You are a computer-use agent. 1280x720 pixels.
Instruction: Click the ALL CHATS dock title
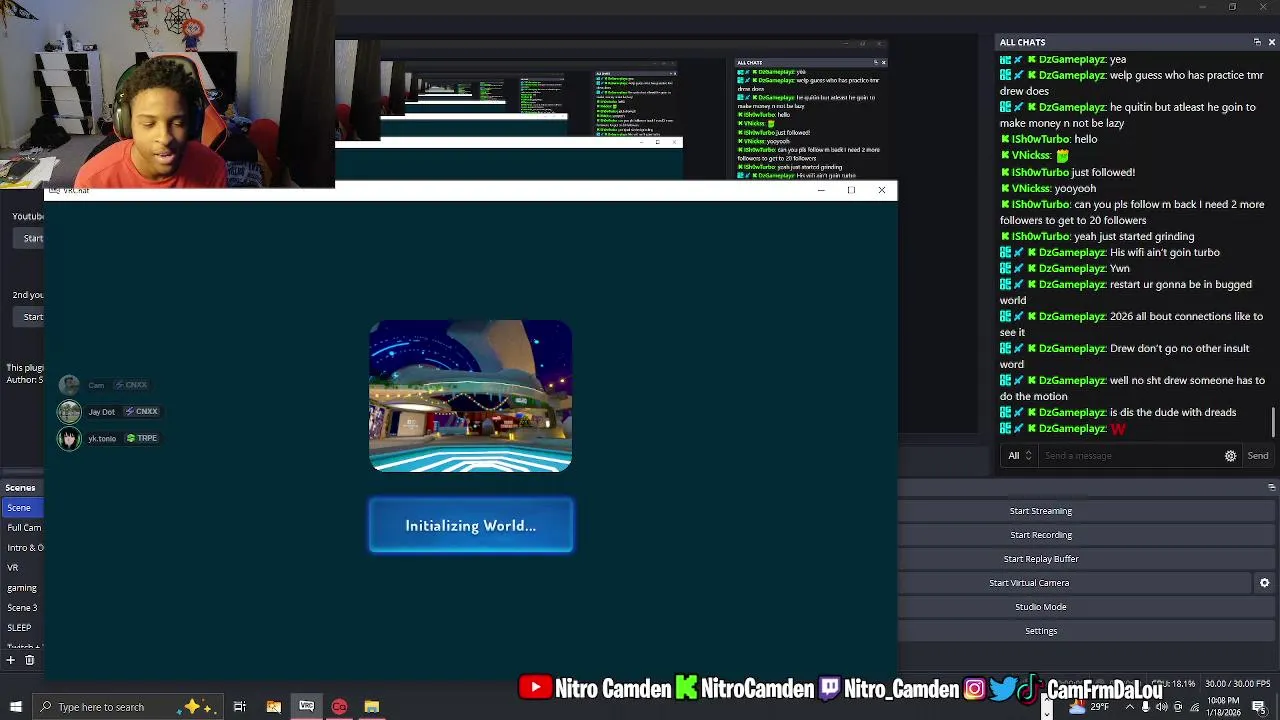1022,42
